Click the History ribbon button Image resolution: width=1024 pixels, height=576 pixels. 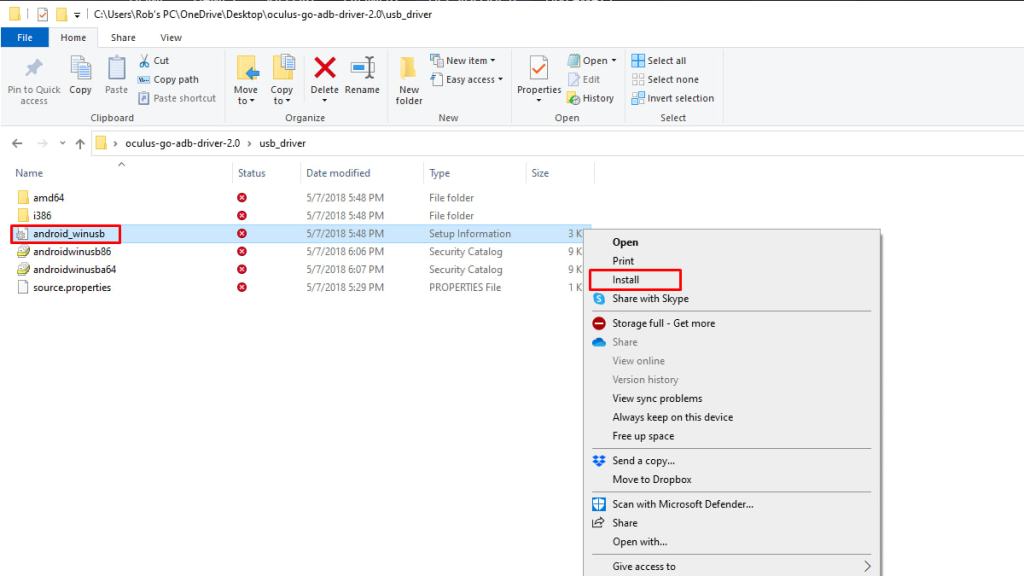(590, 98)
